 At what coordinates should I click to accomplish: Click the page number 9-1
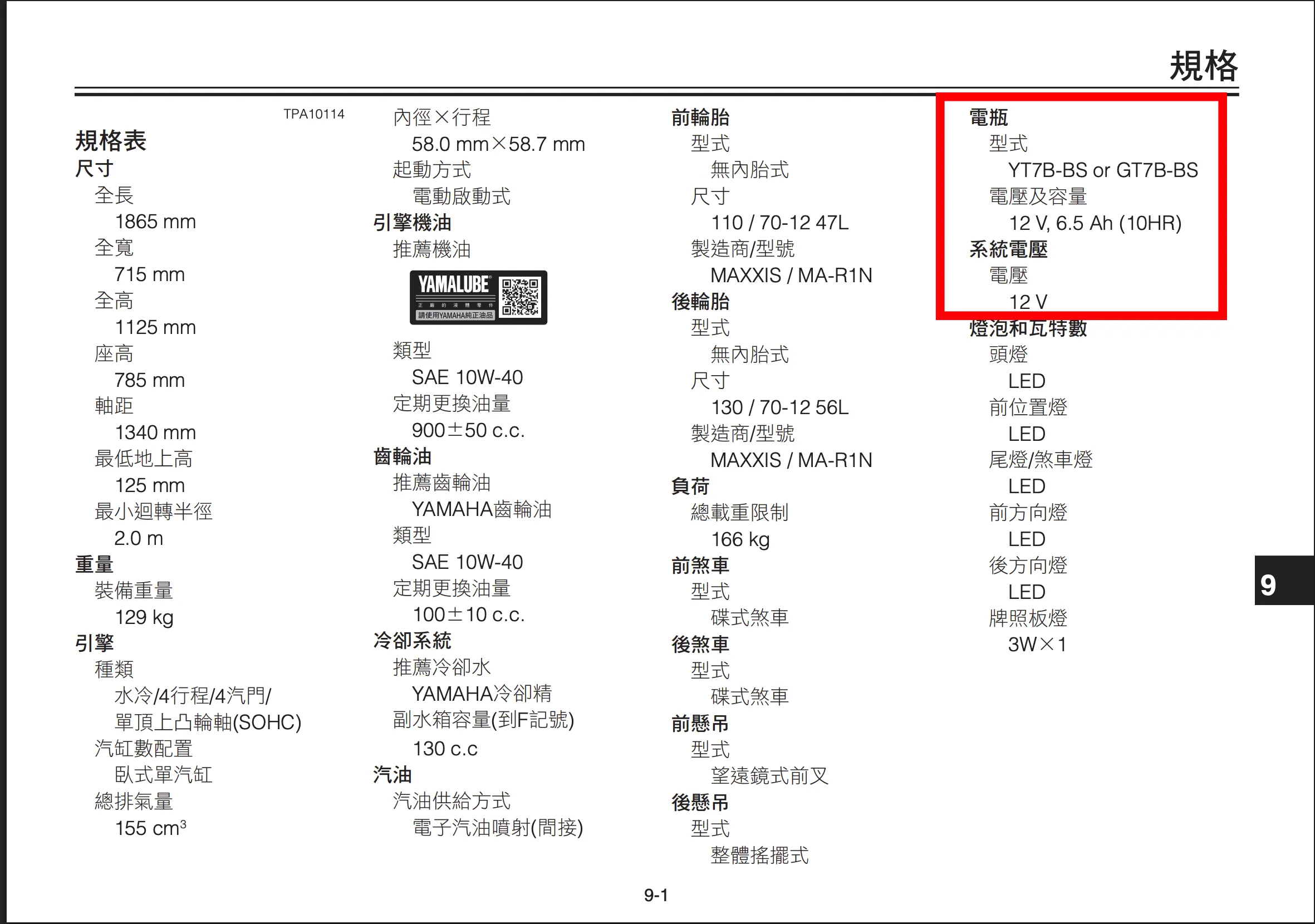click(656, 895)
